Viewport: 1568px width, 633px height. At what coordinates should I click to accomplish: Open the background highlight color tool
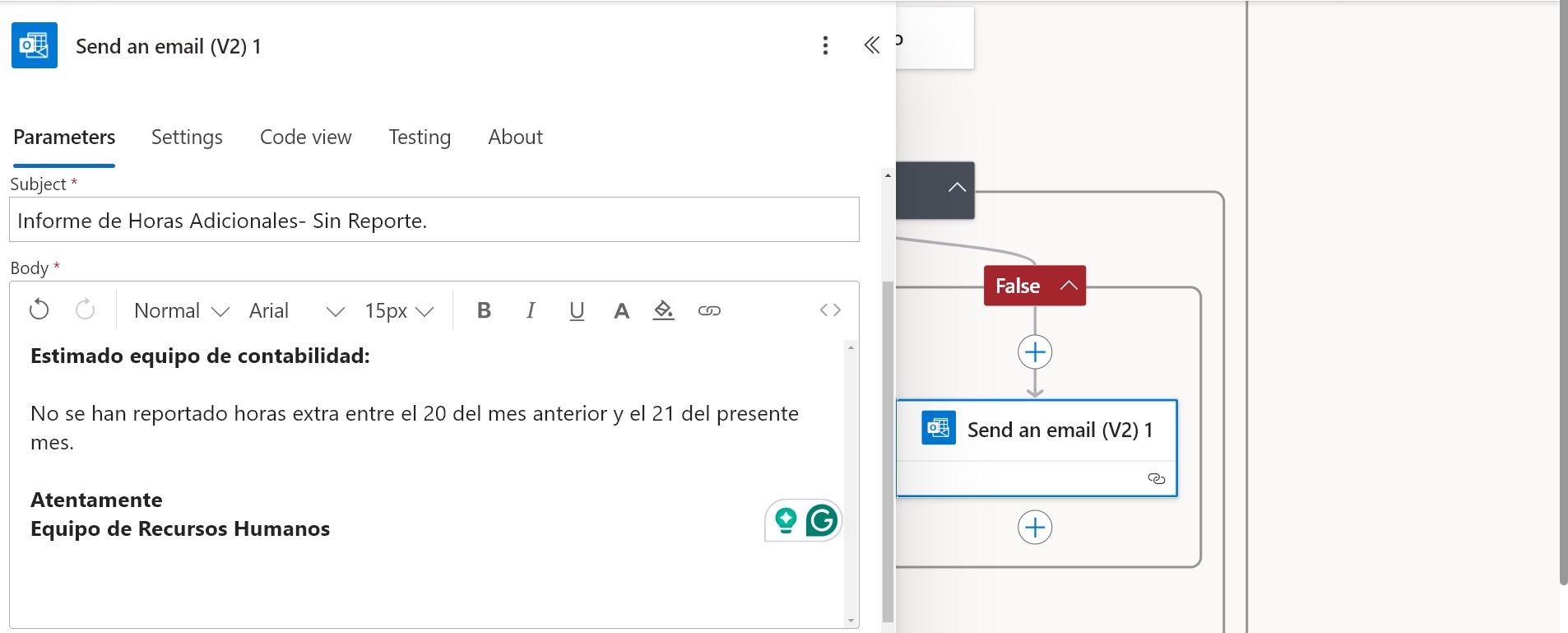click(x=663, y=310)
